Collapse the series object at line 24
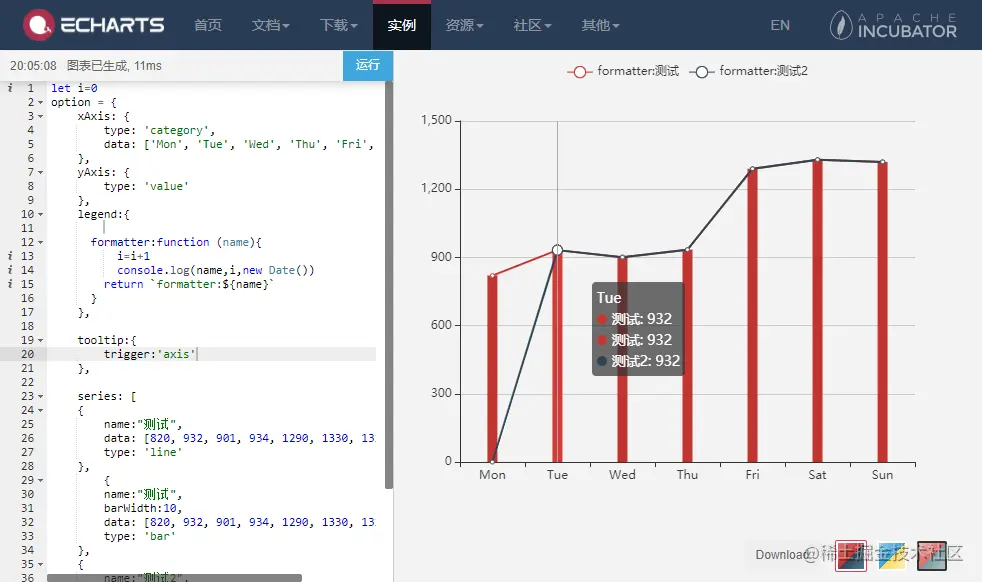Screen dimensions: 982x582 coord(41,410)
